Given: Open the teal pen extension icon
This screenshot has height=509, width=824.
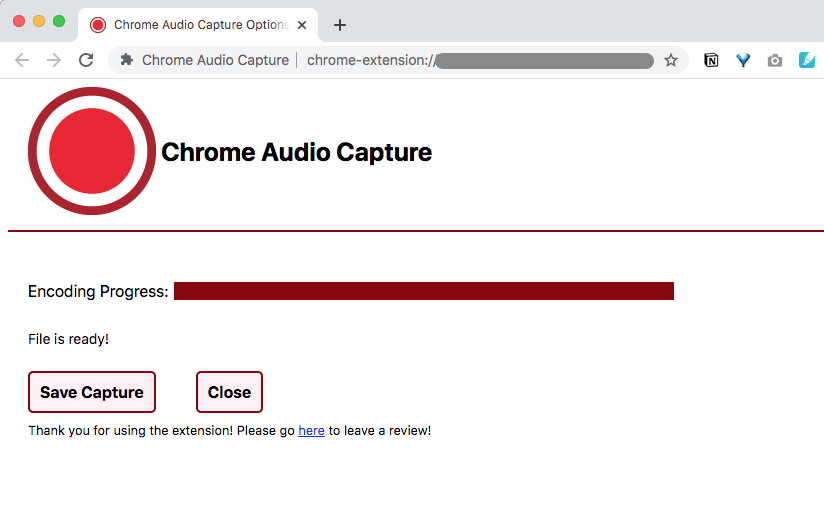Looking at the screenshot, I should click(x=807, y=60).
